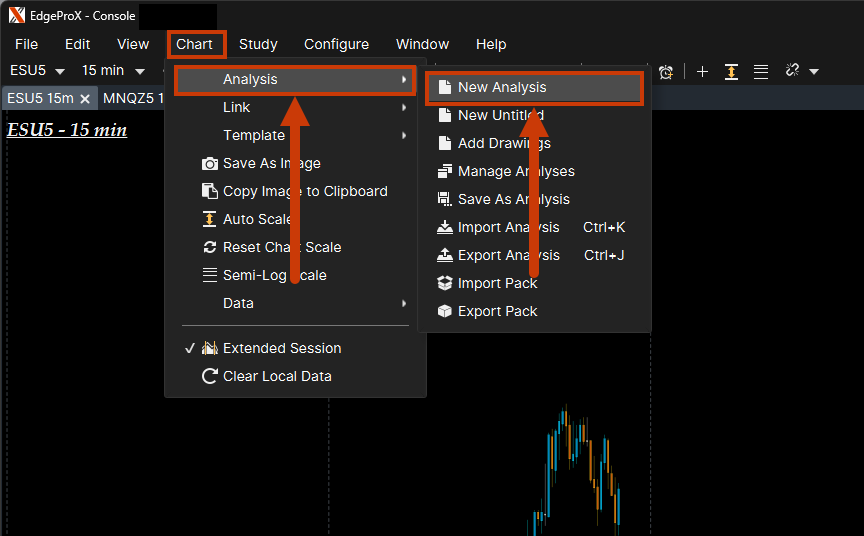Toggle Semi-Log Scale in Chart menu
Screen dimensions: 864x536
[274, 275]
